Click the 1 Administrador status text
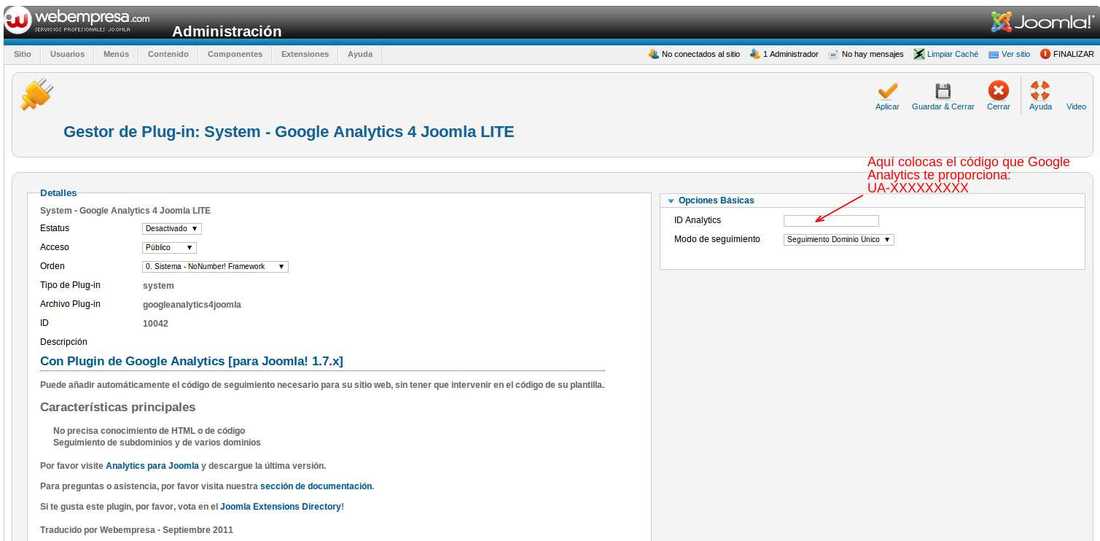 pyautogui.click(x=791, y=54)
